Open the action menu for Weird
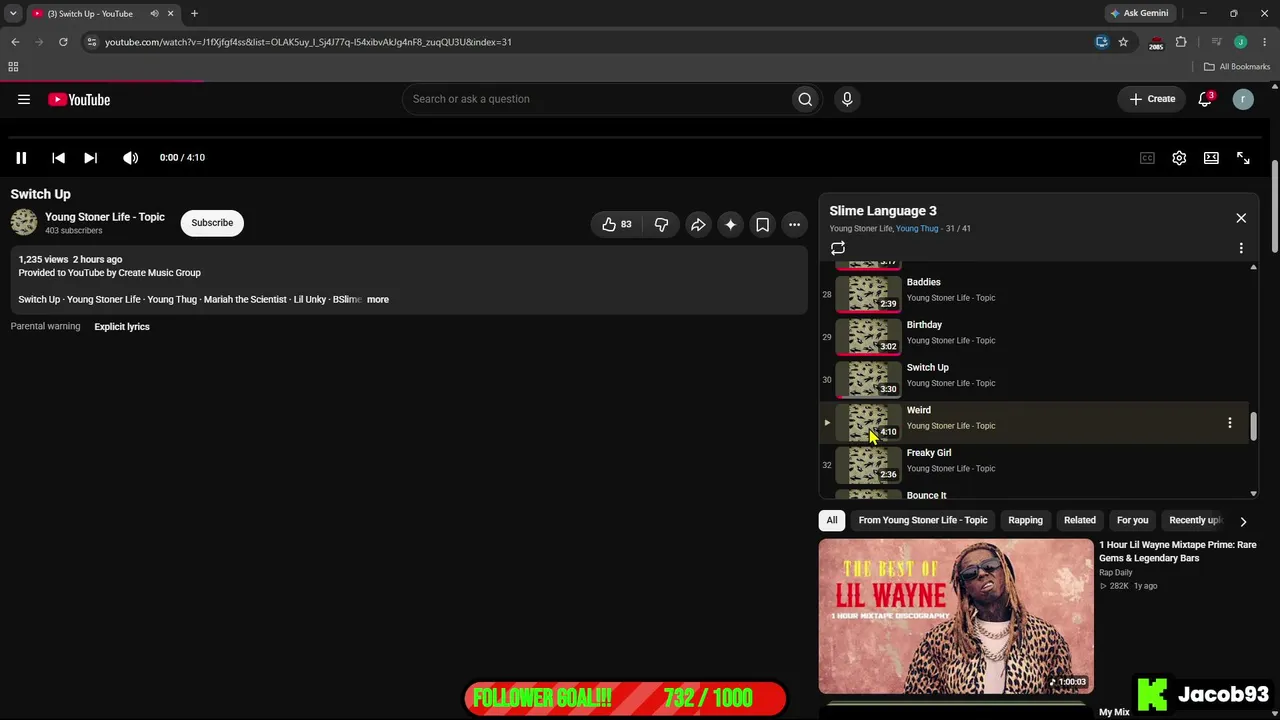The height and width of the screenshot is (720, 1280). click(x=1229, y=423)
